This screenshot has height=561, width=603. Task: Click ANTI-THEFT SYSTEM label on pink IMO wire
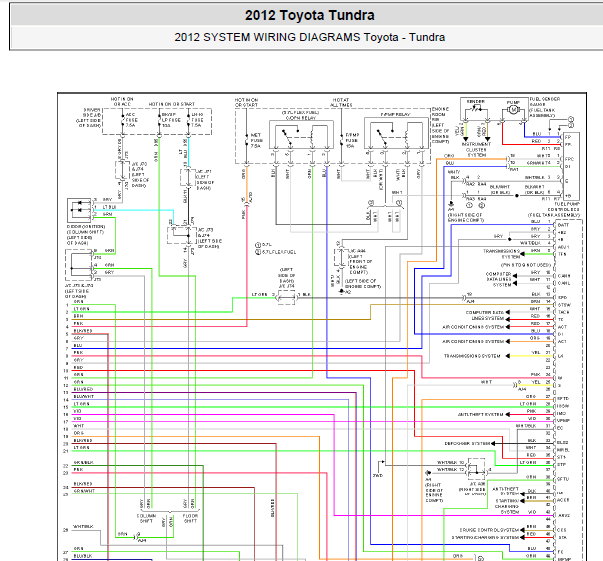tap(481, 415)
